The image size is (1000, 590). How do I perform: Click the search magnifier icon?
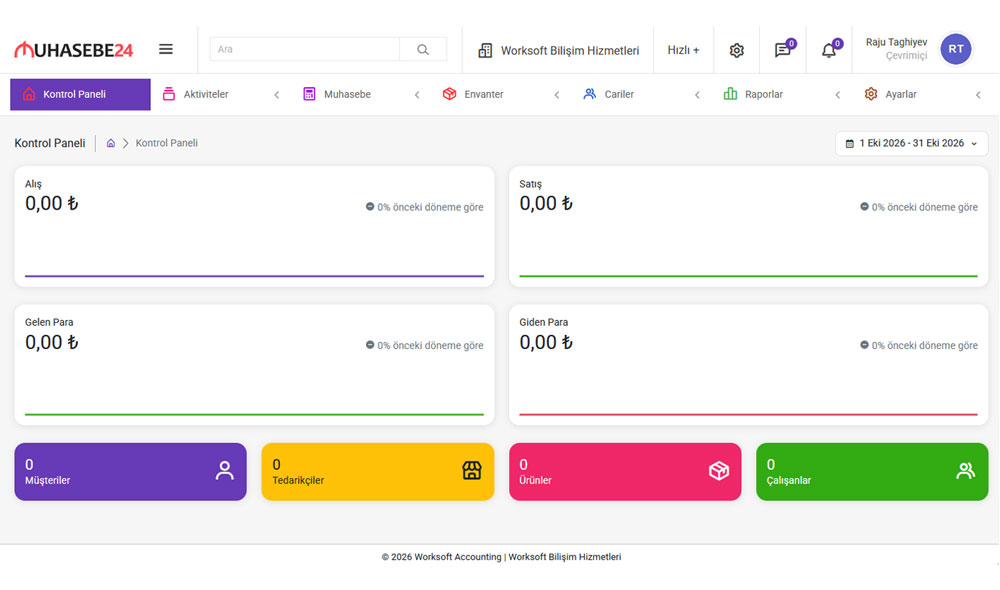[x=423, y=49]
